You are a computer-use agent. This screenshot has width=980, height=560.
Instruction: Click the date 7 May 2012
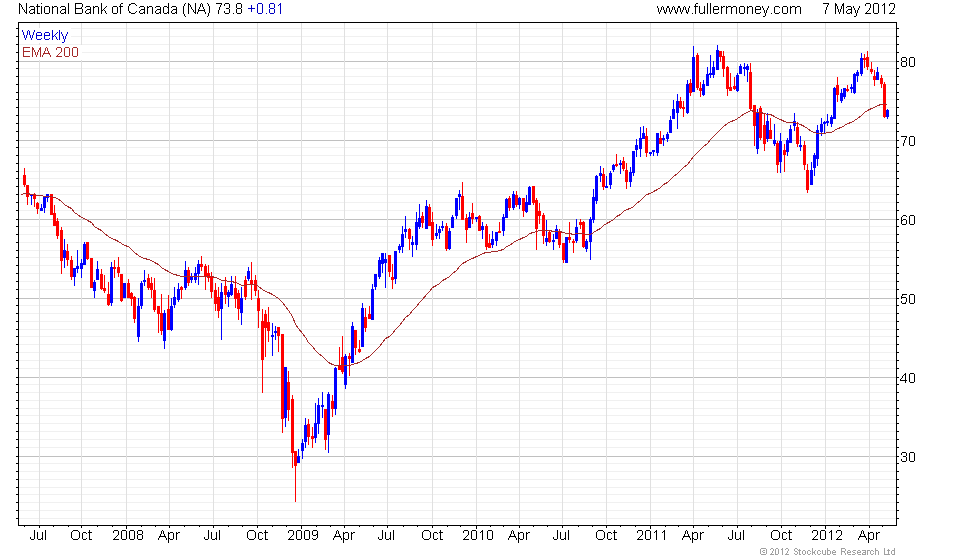coord(859,9)
